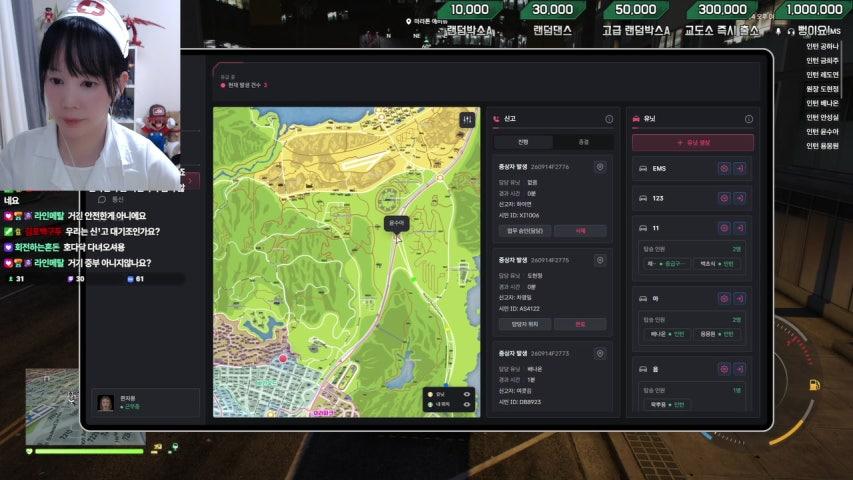Click the + 유닛 생성 button
Viewport: 853px width, 480px height.
click(693, 143)
